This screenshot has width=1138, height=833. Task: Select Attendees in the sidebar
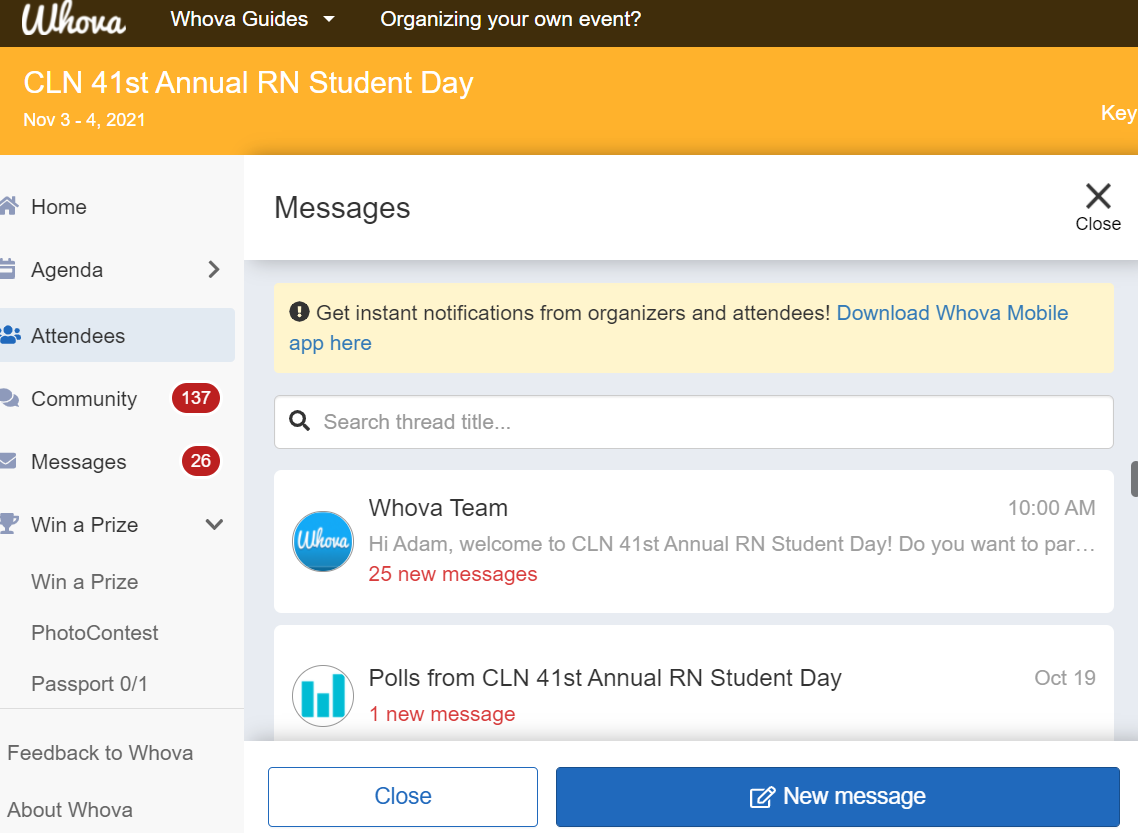[x=116, y=335]
